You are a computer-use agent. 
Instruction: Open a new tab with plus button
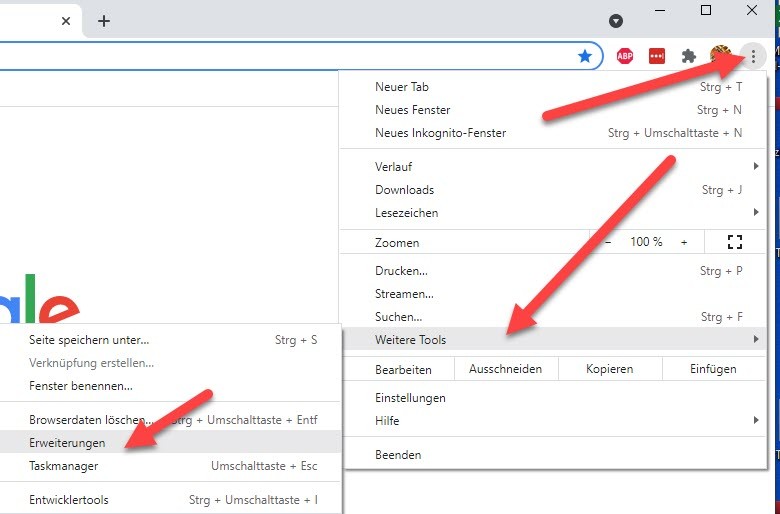pos(104,21)
